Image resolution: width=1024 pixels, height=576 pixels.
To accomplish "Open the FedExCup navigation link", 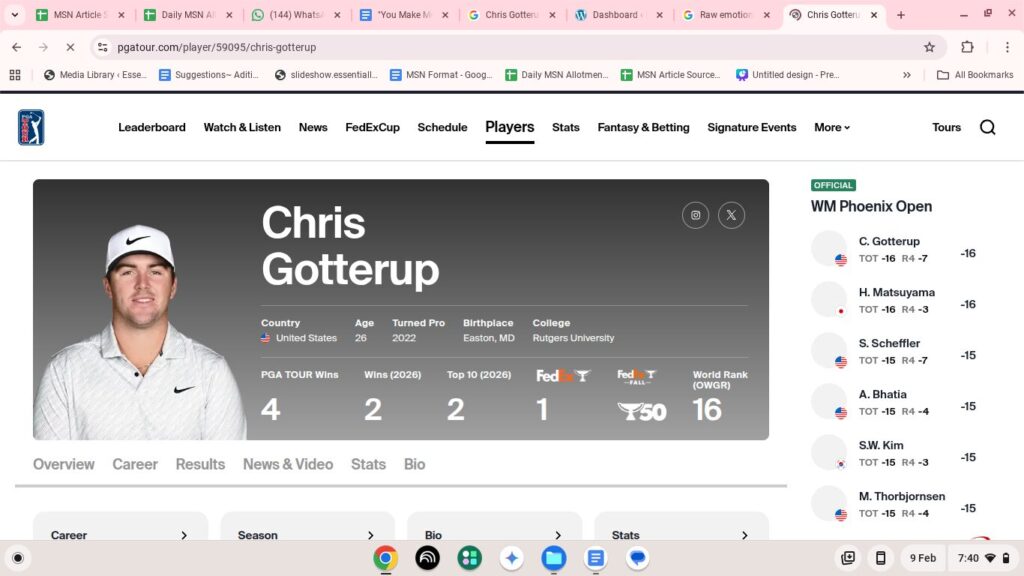I will tap(372, 127).
